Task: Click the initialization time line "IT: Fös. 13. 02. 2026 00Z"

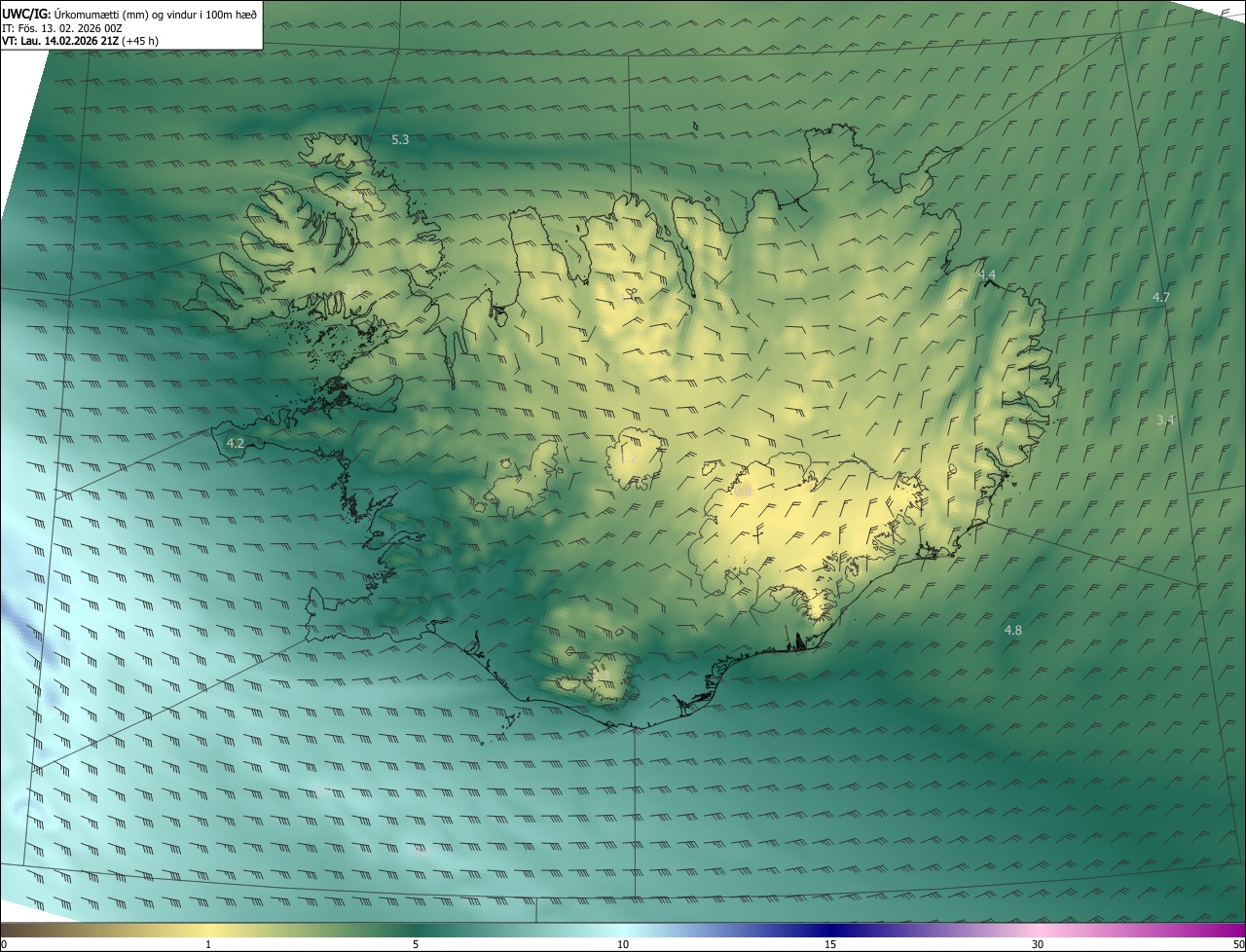Action: coord(62,28)
